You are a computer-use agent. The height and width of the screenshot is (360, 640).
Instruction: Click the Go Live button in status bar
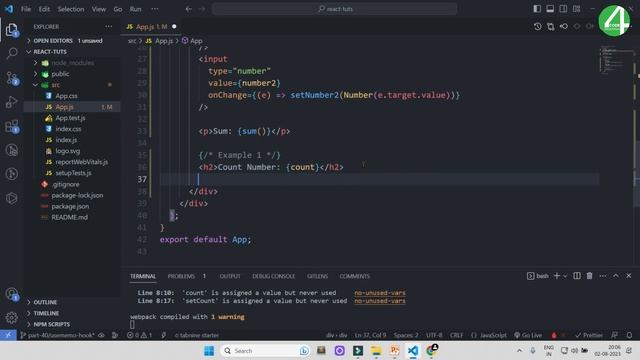[x=528, y=335]
